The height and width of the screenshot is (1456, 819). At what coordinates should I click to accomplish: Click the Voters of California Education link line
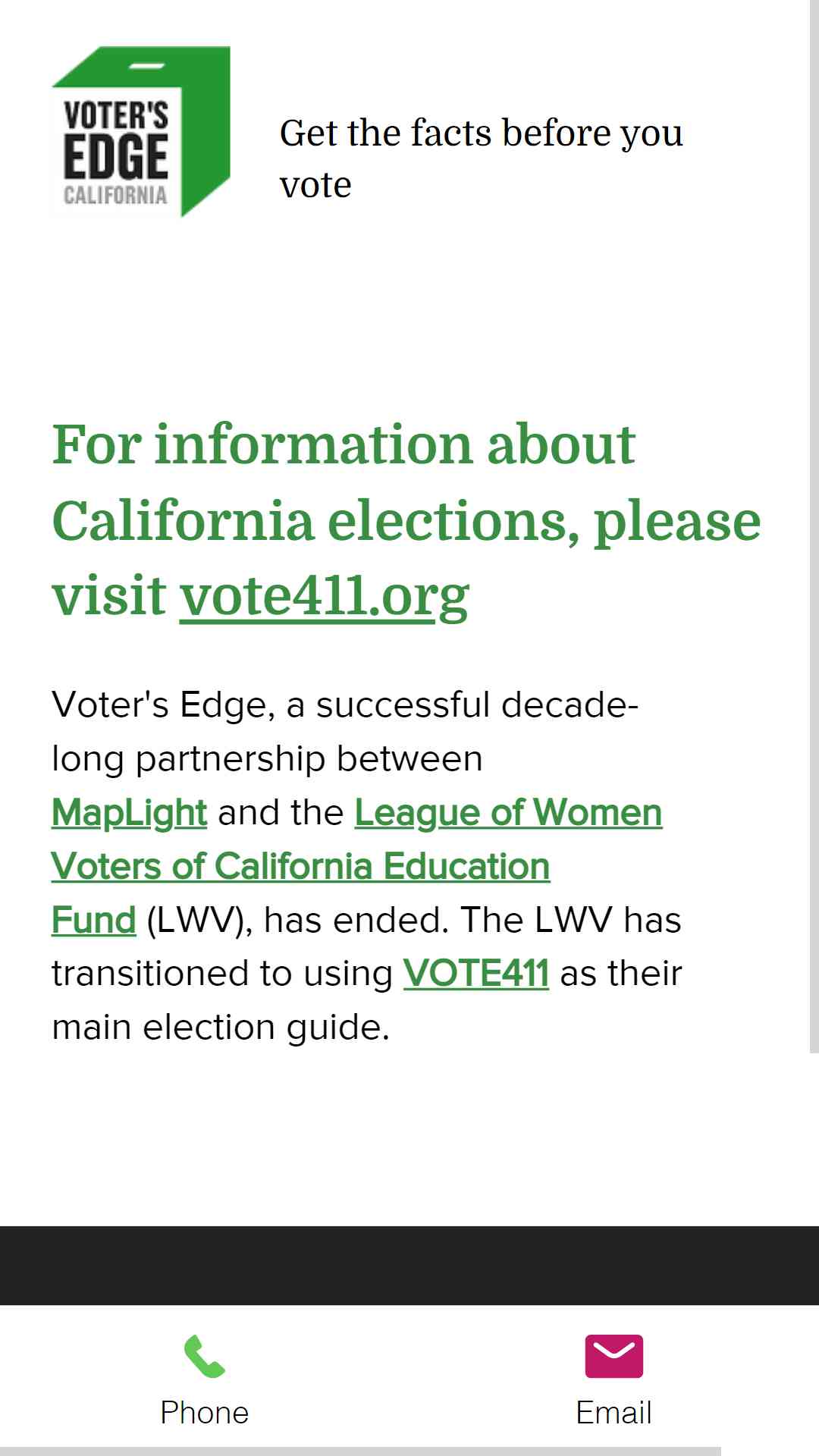(300, 866)
